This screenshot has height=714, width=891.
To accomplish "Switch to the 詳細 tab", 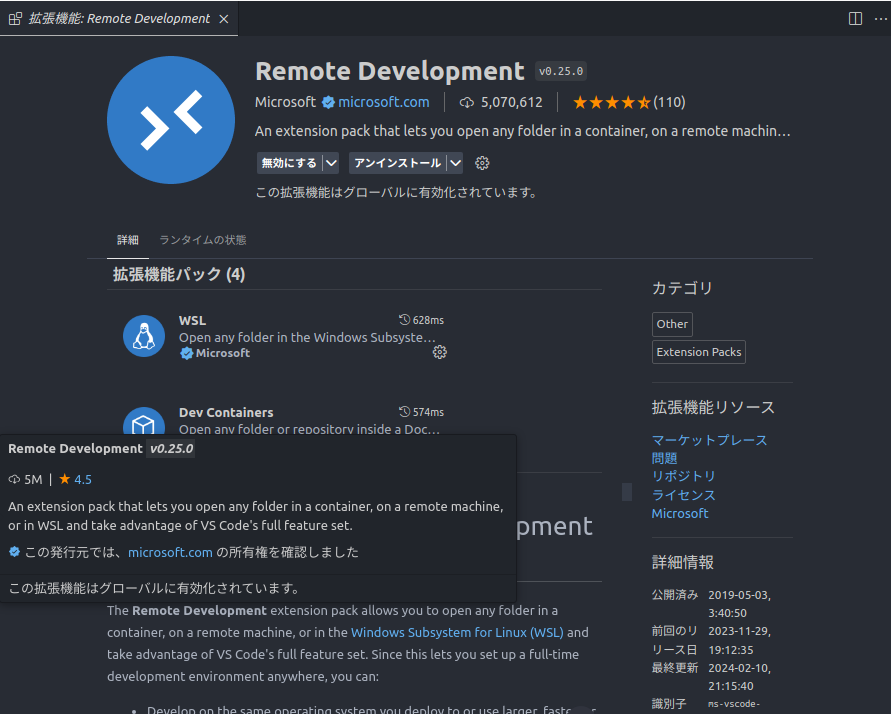I will point(128,240).
